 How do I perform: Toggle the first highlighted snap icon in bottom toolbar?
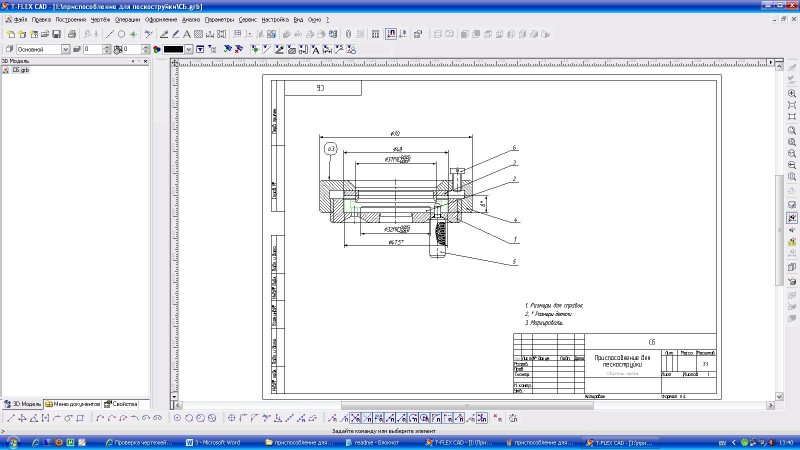click(x=356, y=418)
